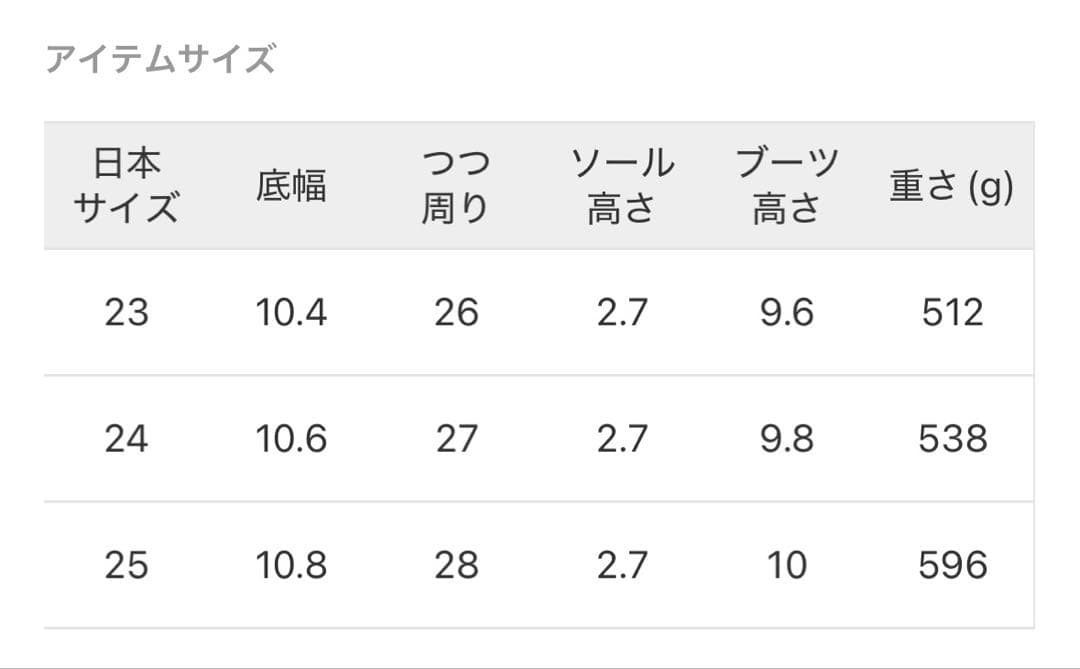Screen dimensions: 1080x669
Task: Select the つつ周り column header
Action: point(456,186)
